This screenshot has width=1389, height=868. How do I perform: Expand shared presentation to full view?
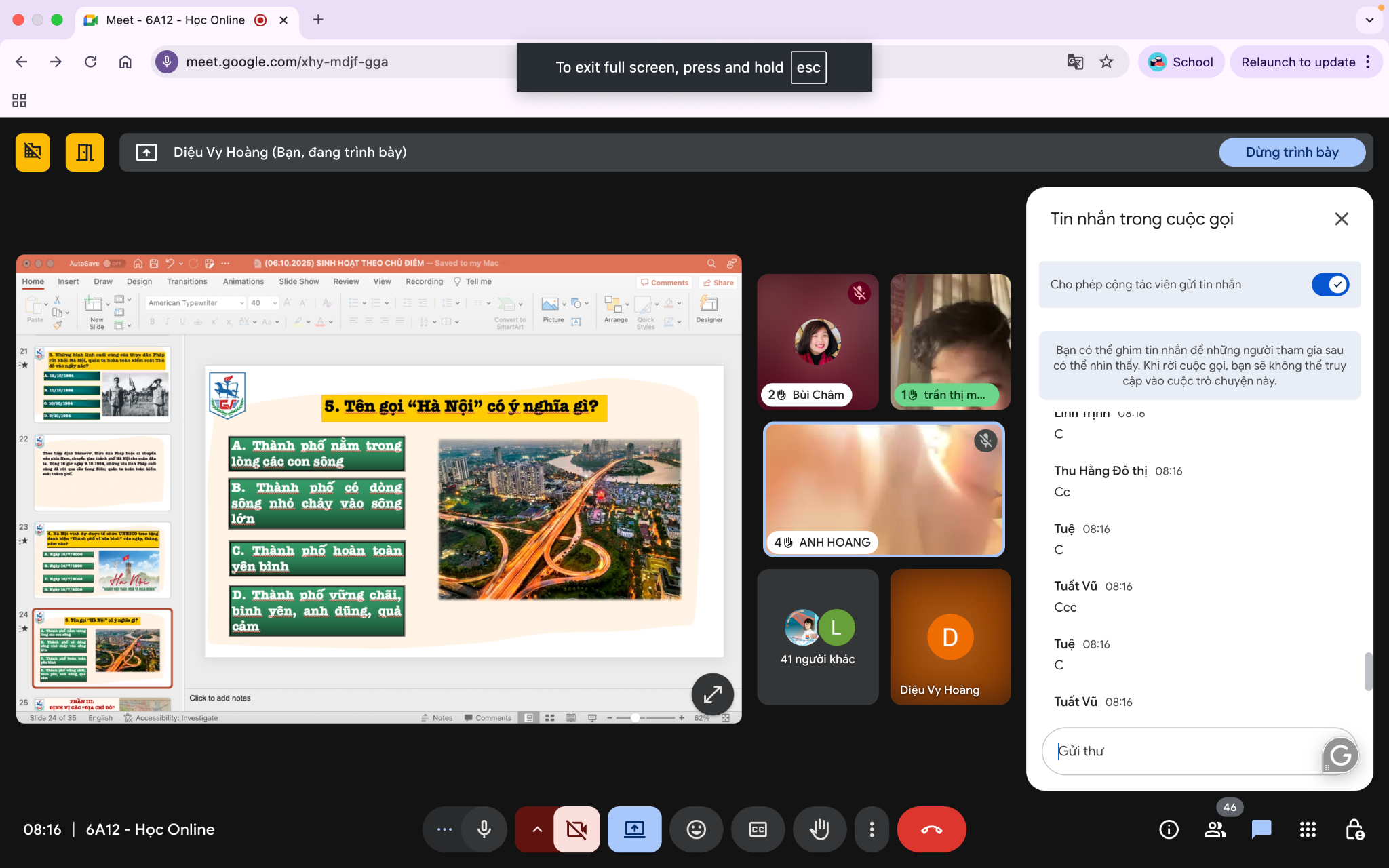(x=712, y=694)
